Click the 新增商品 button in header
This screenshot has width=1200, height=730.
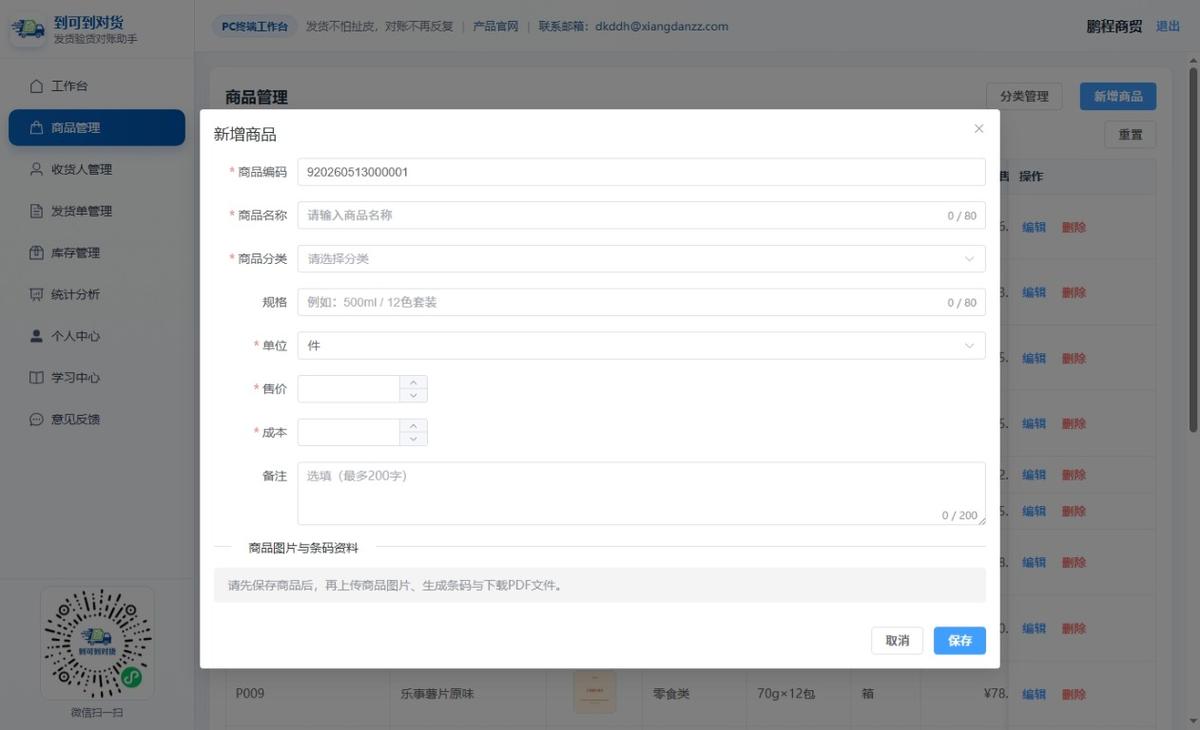[1118, 96]
